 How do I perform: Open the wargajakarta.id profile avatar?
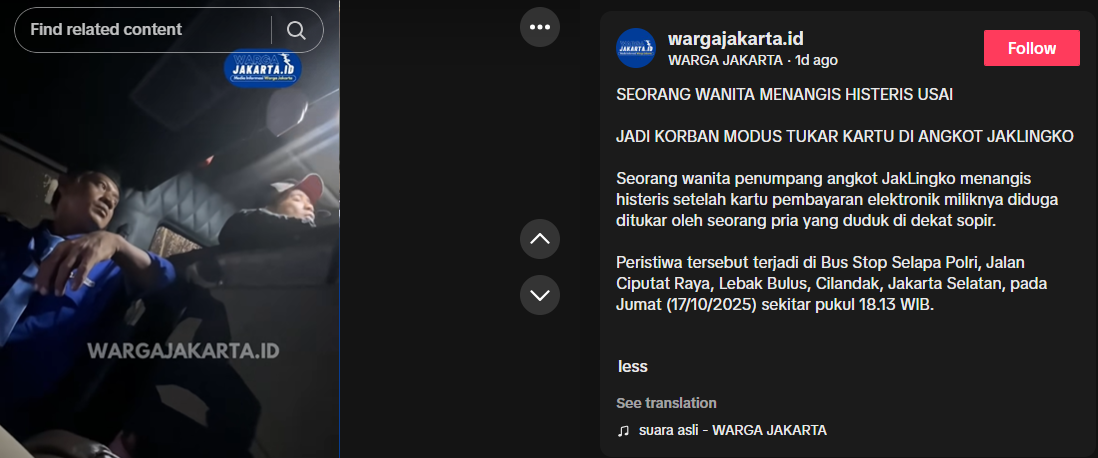tap(636, 48)
